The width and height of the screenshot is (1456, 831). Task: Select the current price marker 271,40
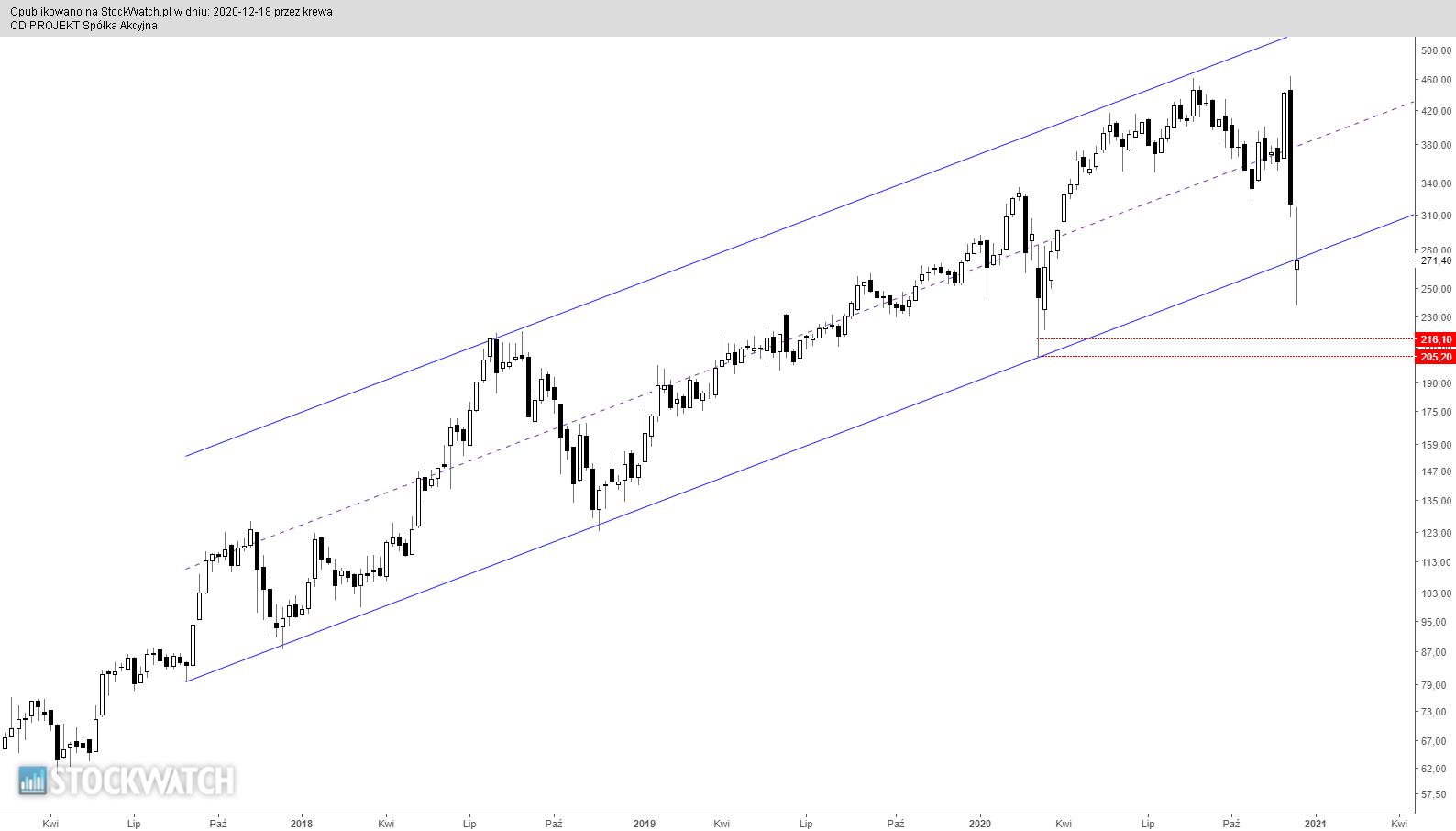tap(1436, 260)
